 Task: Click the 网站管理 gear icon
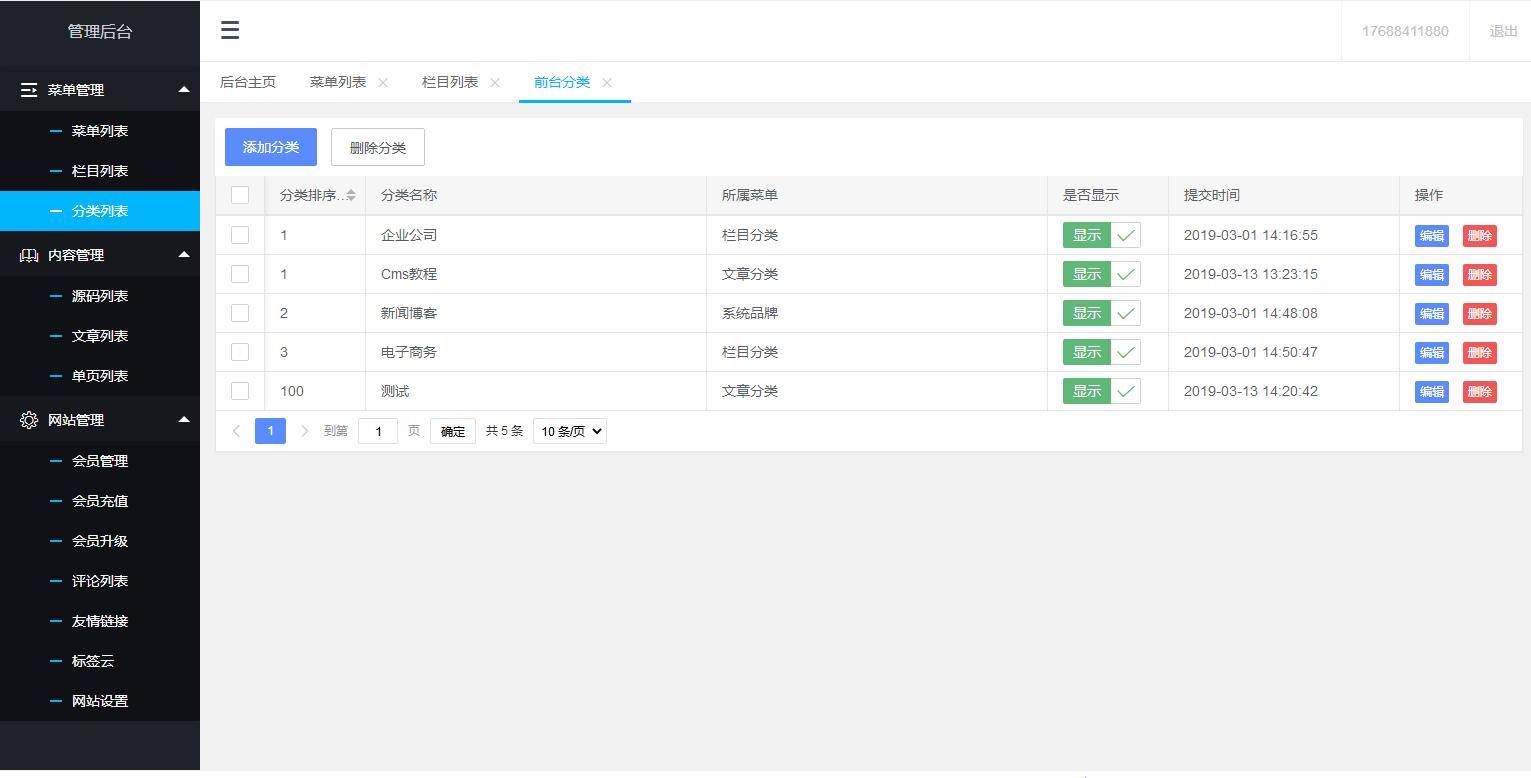coord(28,420)
